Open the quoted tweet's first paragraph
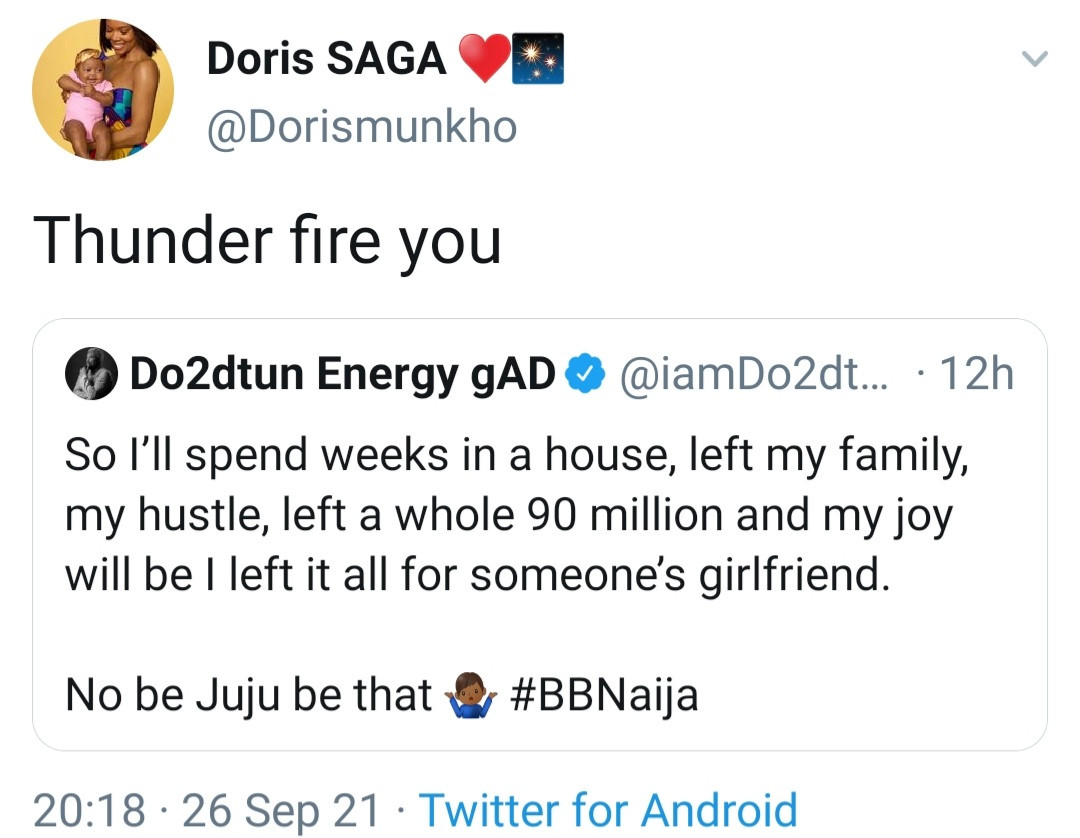The height and width of the screenshot is (838, 1080). click(510, 517)
